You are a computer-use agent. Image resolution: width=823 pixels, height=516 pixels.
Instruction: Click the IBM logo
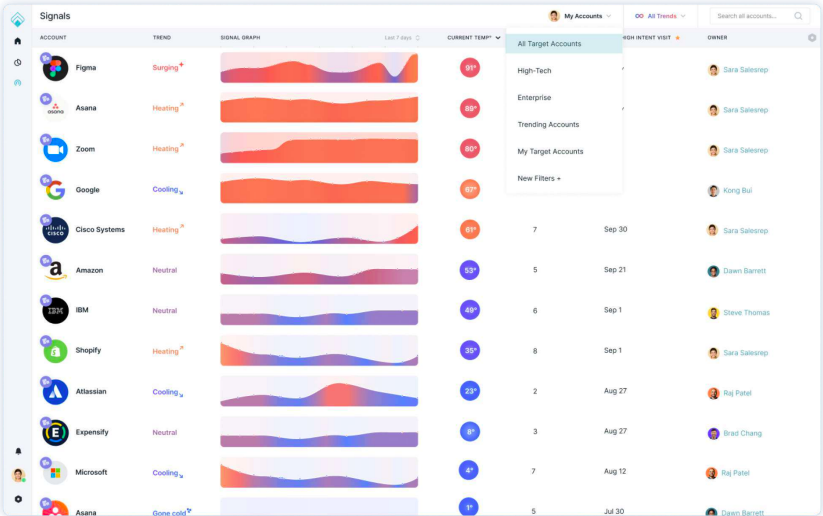tap(56, 311)
